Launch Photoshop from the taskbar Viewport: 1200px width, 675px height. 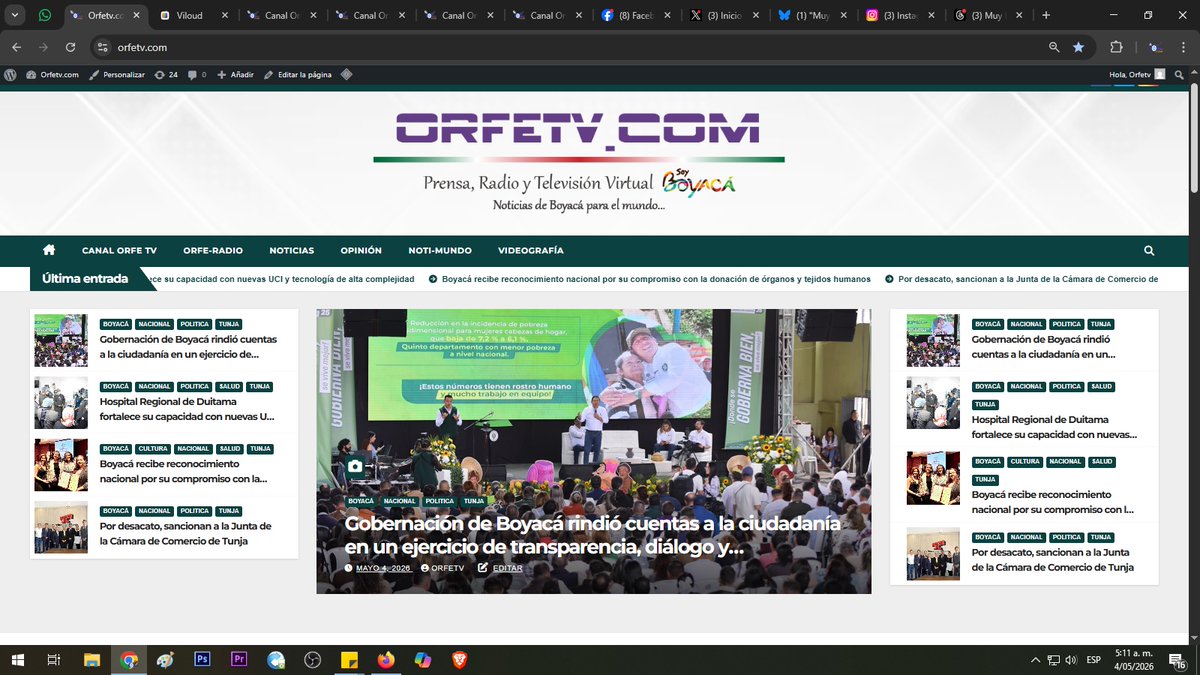point(202,660)
